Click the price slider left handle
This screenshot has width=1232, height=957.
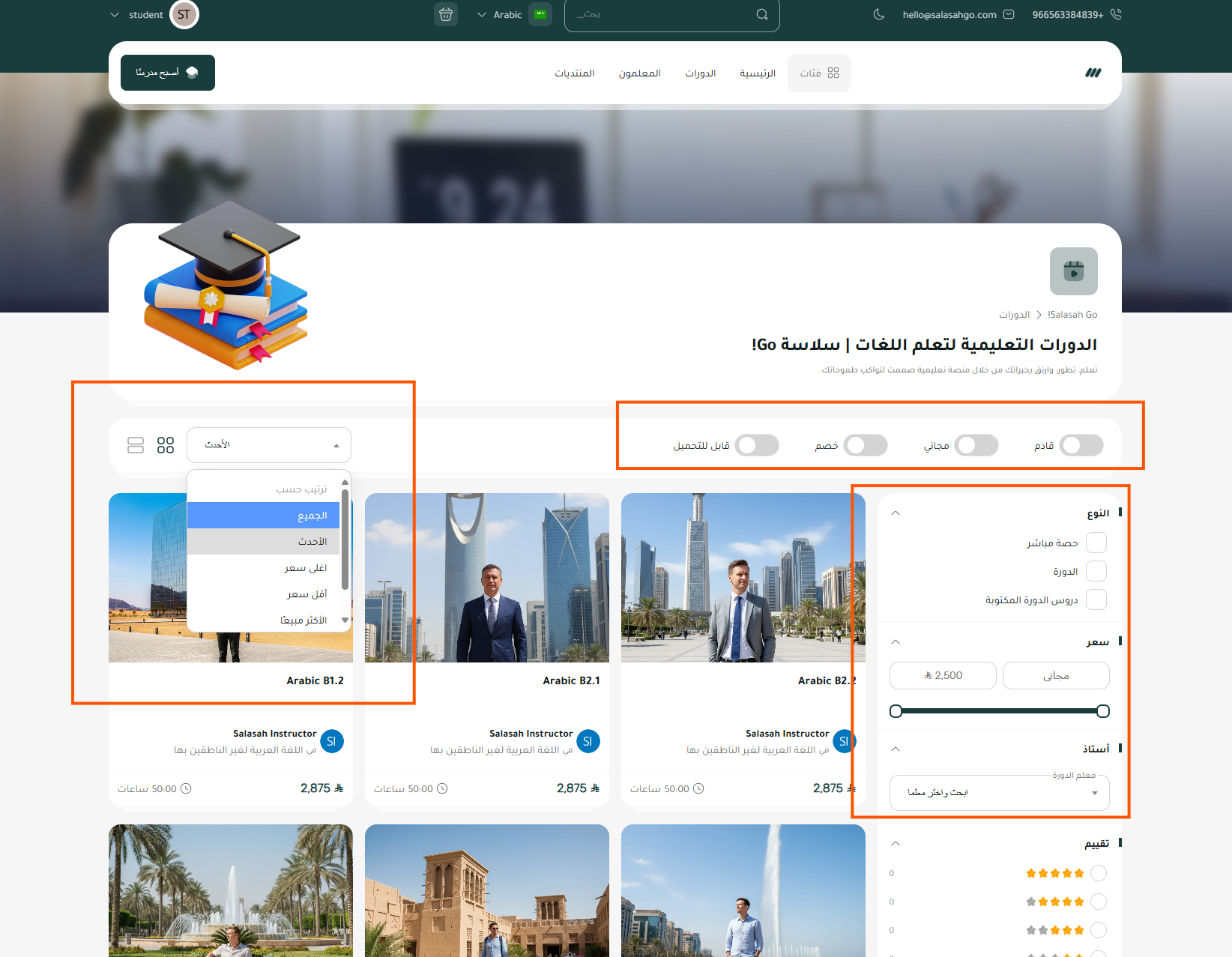tap(896, 711)
